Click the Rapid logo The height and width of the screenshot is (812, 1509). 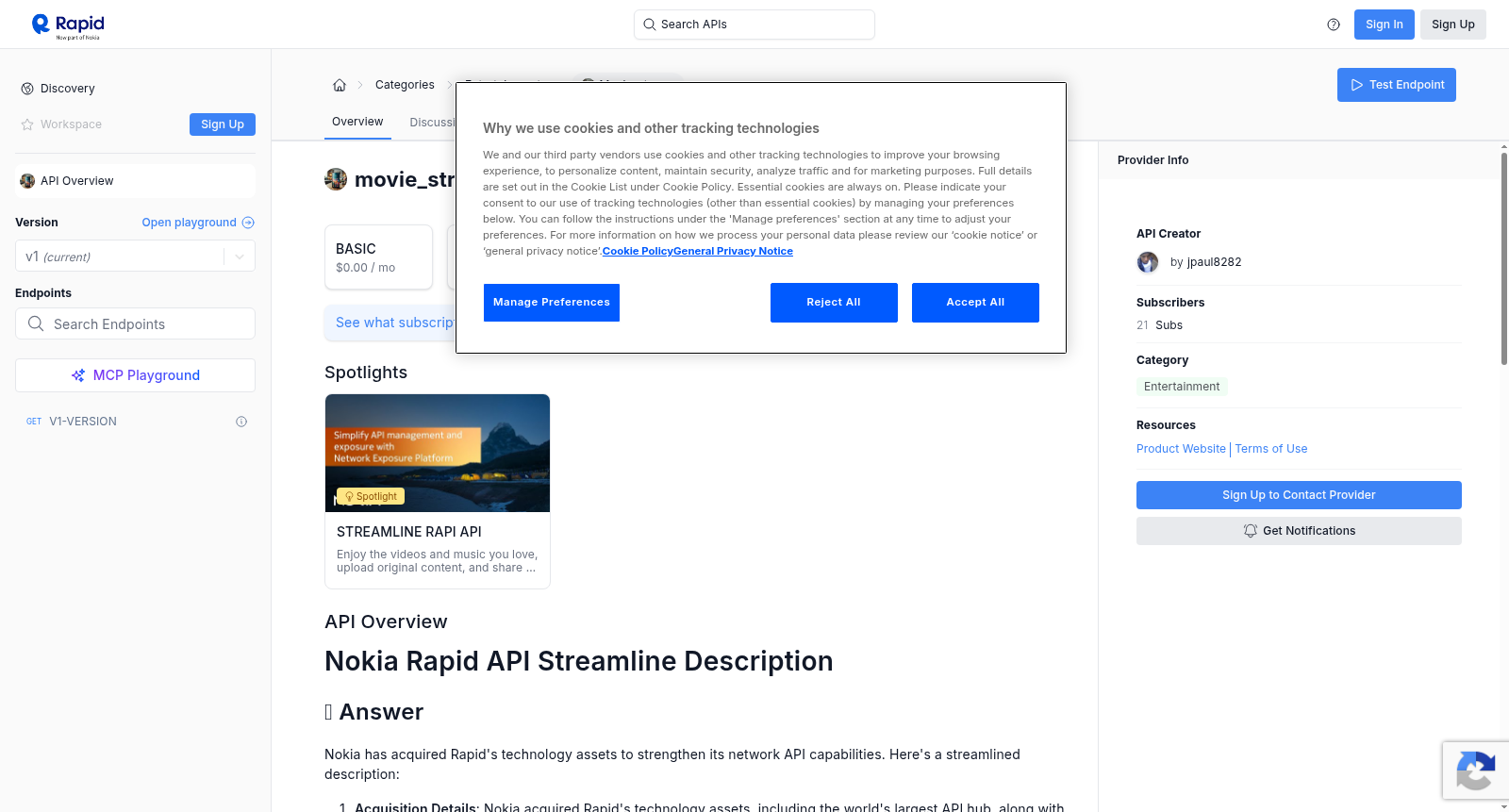point(68,25)
